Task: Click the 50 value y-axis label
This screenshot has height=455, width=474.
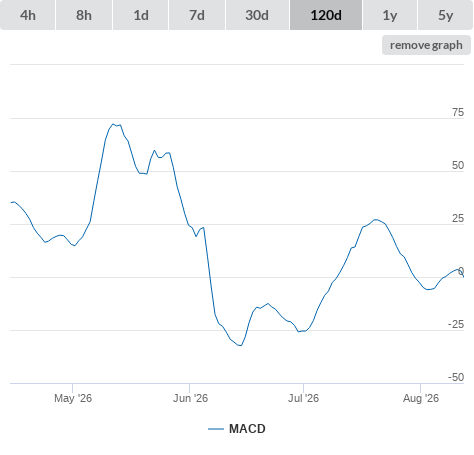Action: click(458, 165)
